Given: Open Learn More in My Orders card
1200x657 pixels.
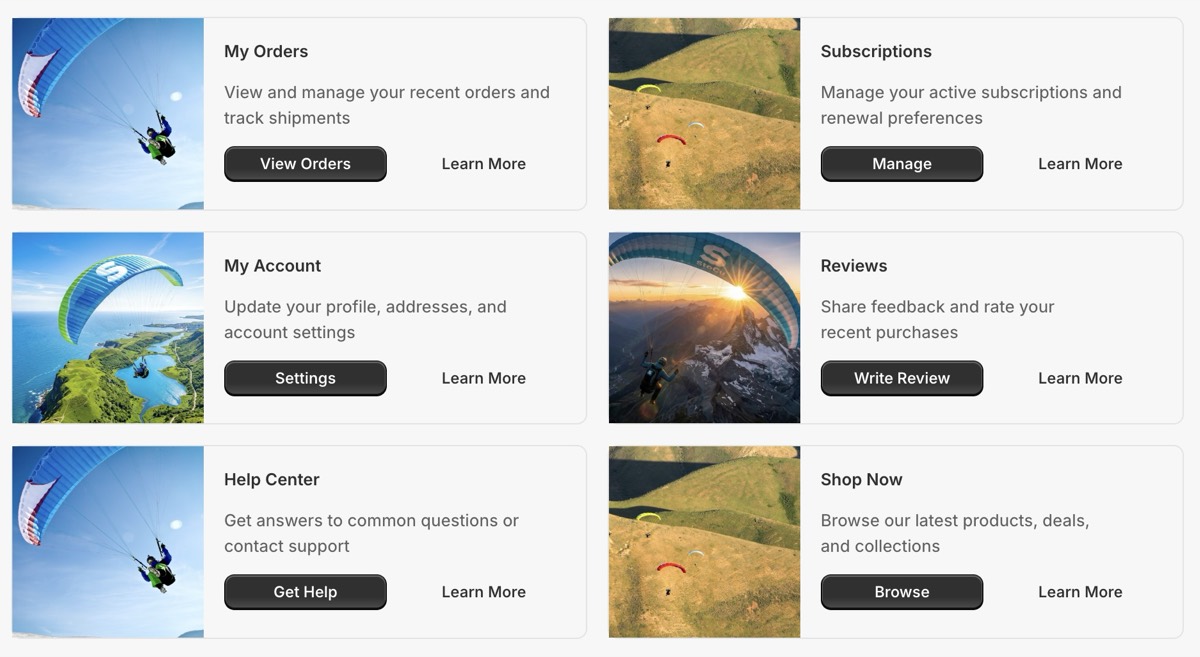Looking at the screenshot, I should pos(484,164).
